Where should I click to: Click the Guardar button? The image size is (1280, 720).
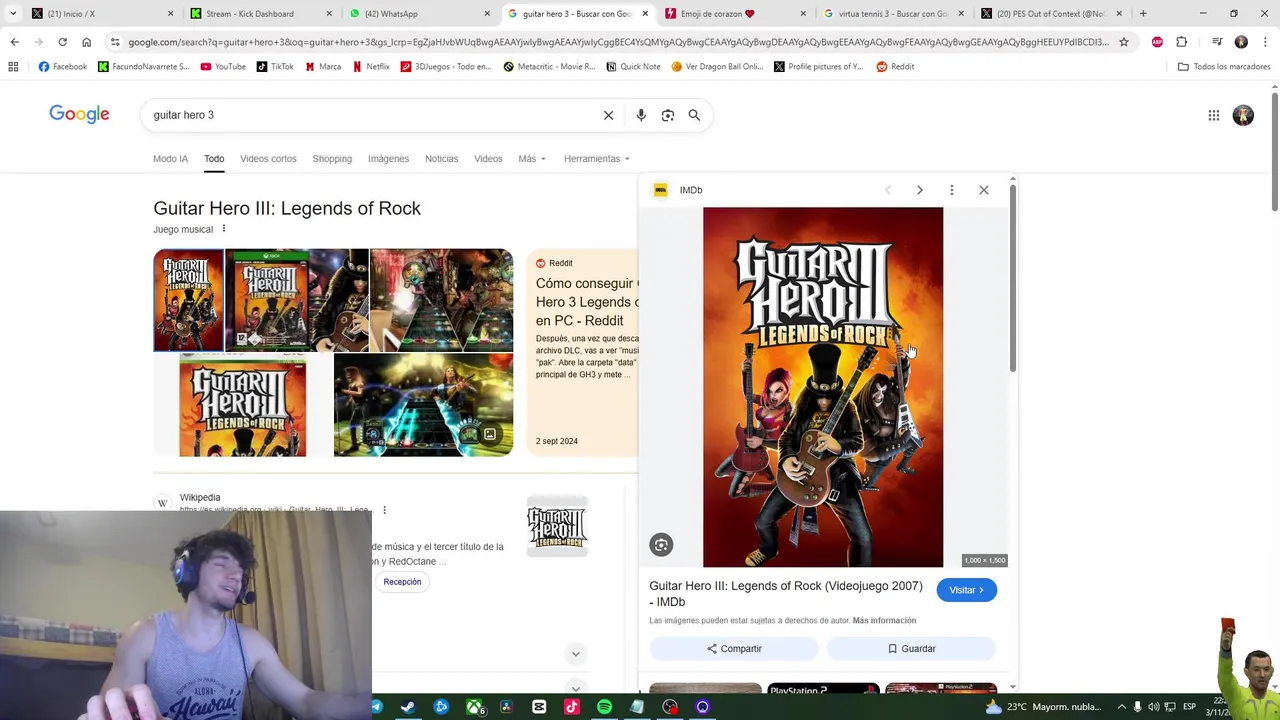[911, 649]
